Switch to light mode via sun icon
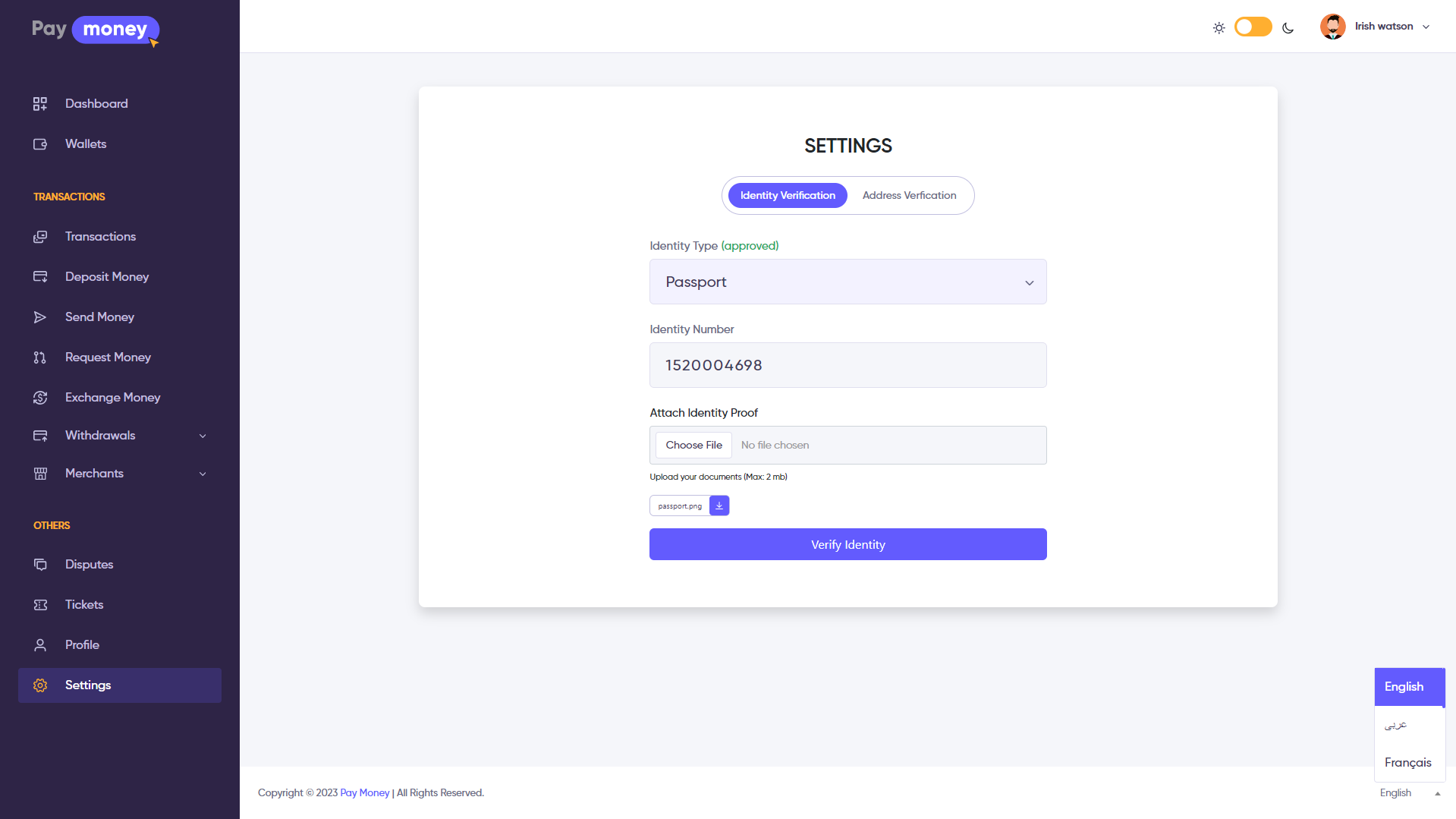The height and width of the screenshot is (819, 1456). pos(1219,28)
